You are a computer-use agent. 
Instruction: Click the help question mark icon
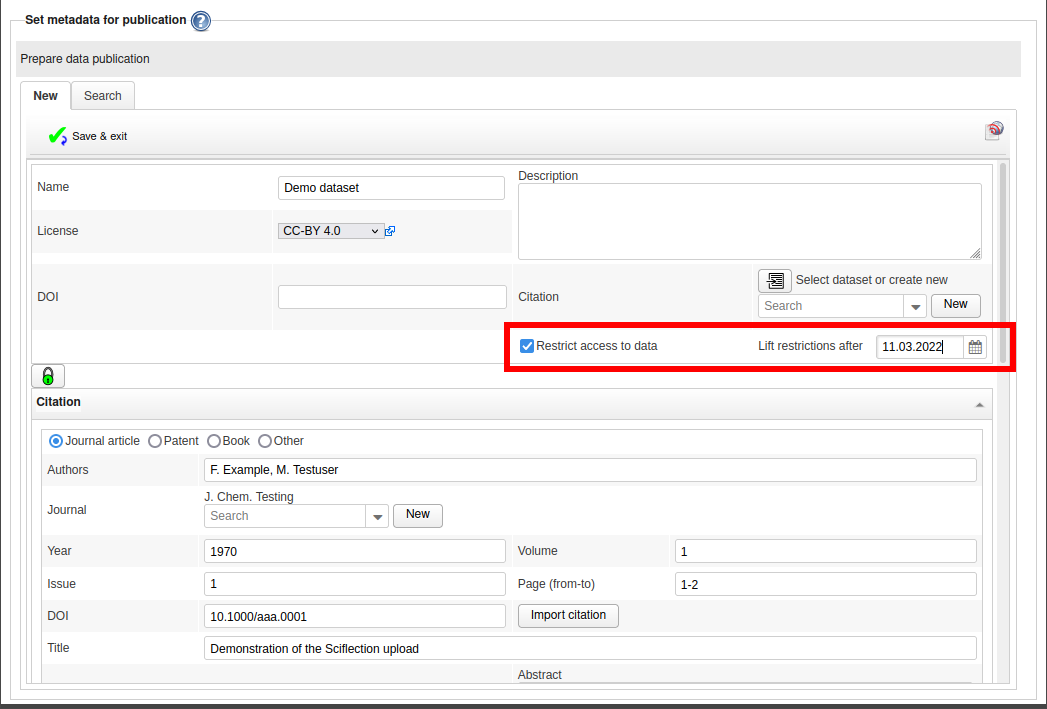(x=201, y=20)
